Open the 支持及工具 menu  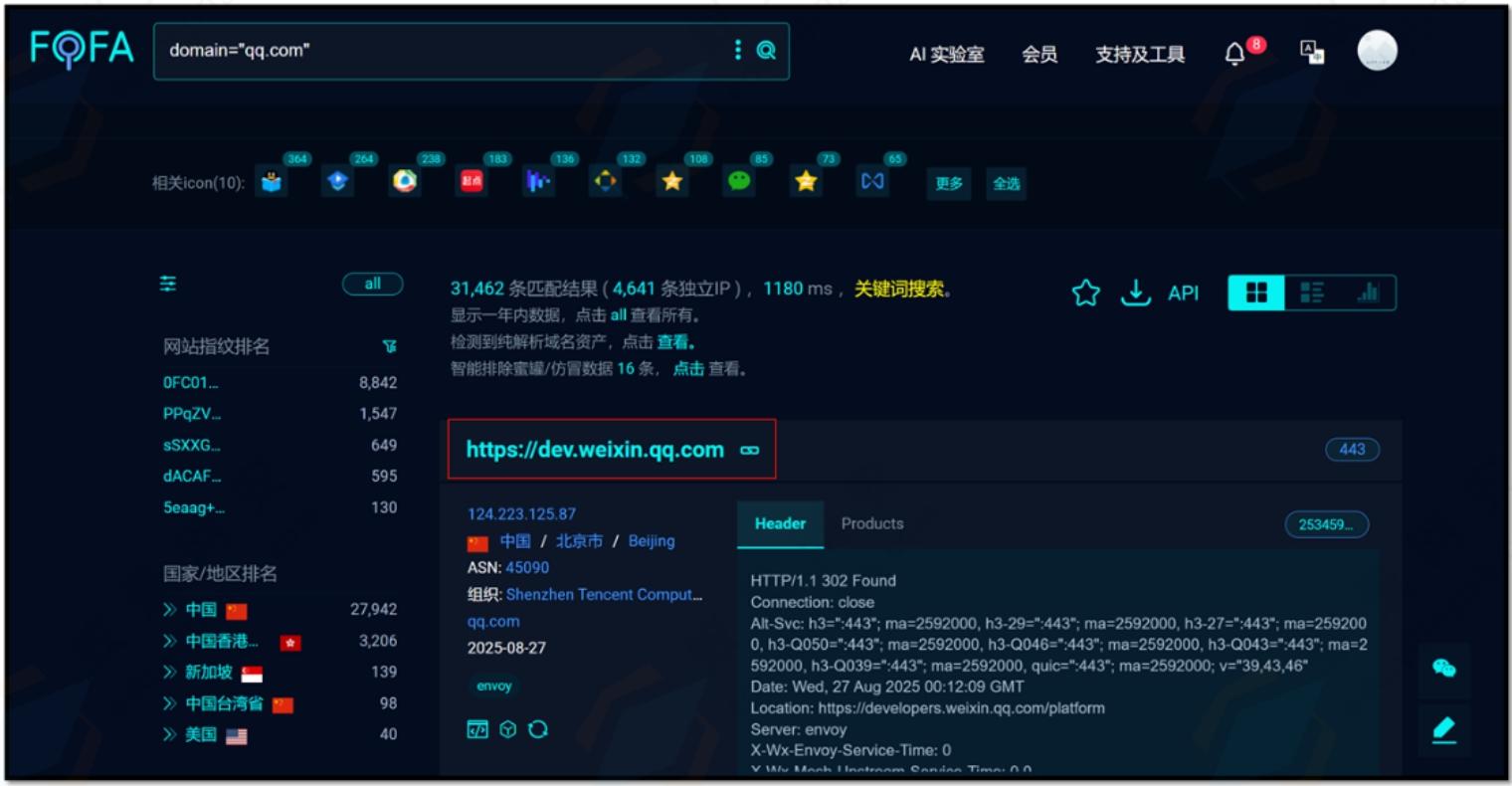tap(1140, 55)
